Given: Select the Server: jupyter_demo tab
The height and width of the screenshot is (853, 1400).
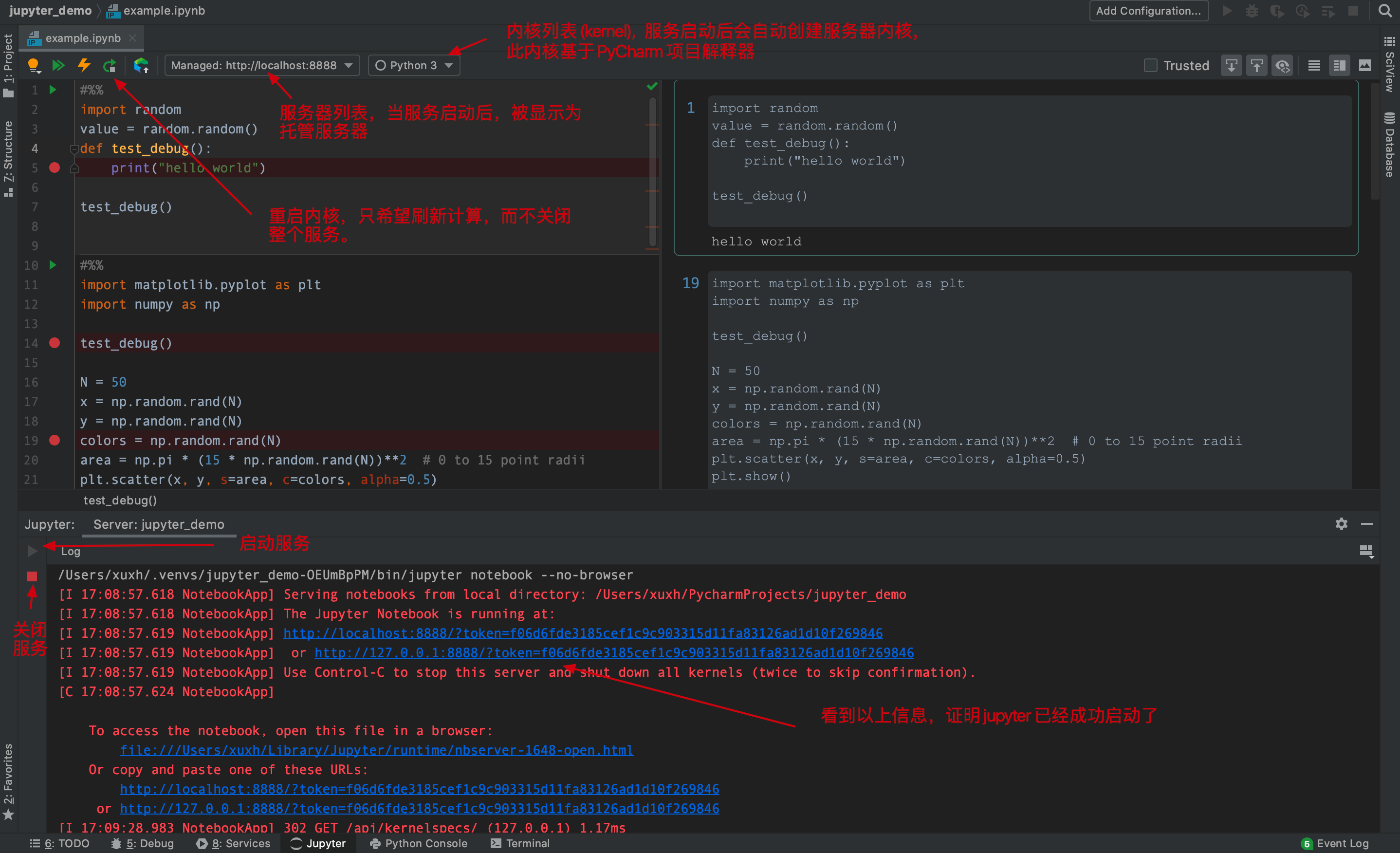Looking at the screenshot, I should 159,524.
